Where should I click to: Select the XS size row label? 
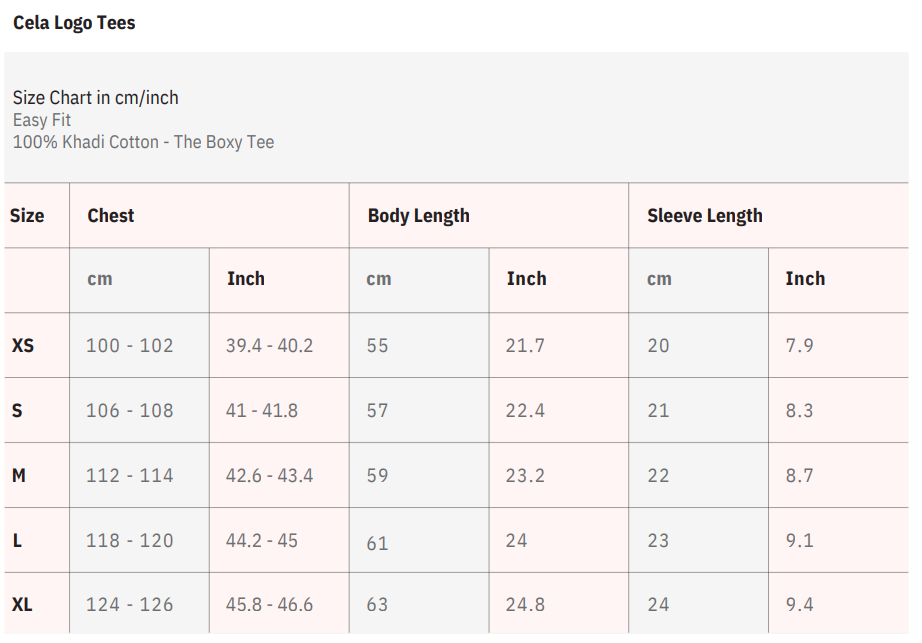[22, 345]
